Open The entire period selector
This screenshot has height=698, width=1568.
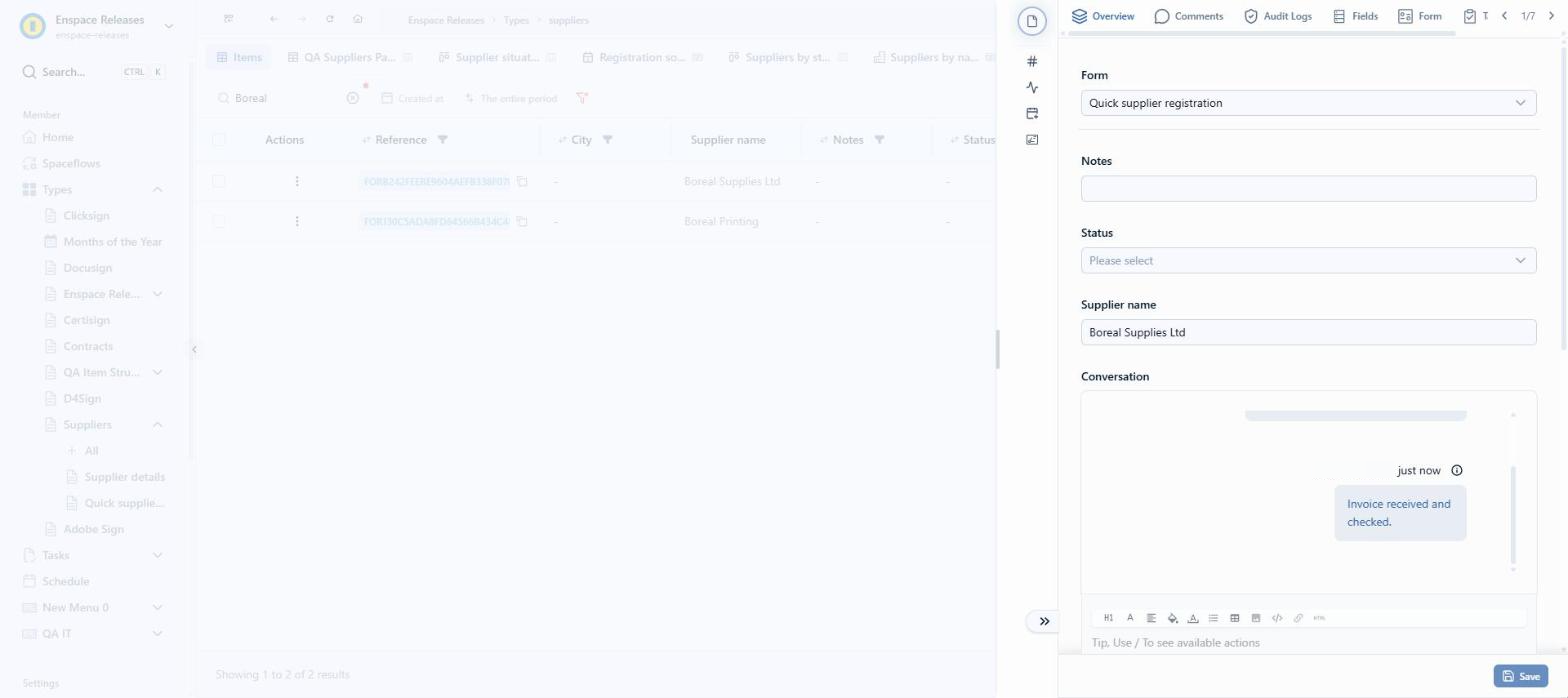(509, 98)
